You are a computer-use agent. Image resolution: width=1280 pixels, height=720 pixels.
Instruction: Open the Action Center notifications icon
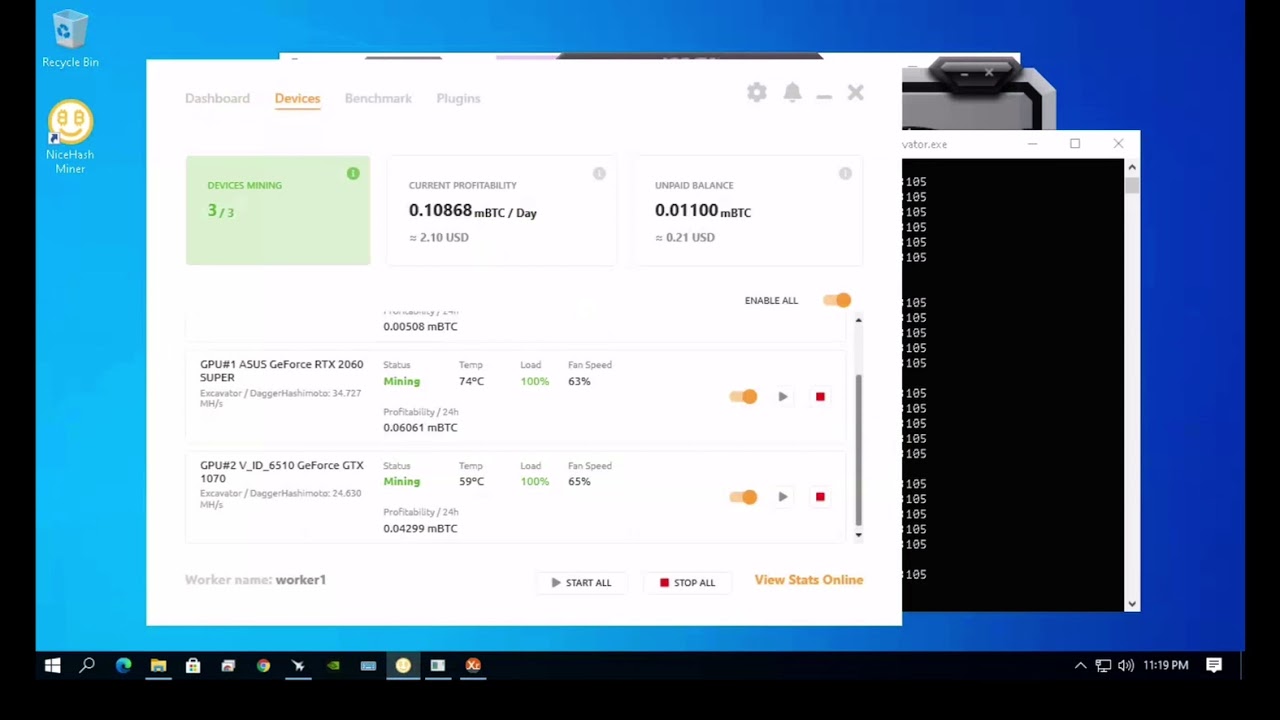(x=1214, y=665)
